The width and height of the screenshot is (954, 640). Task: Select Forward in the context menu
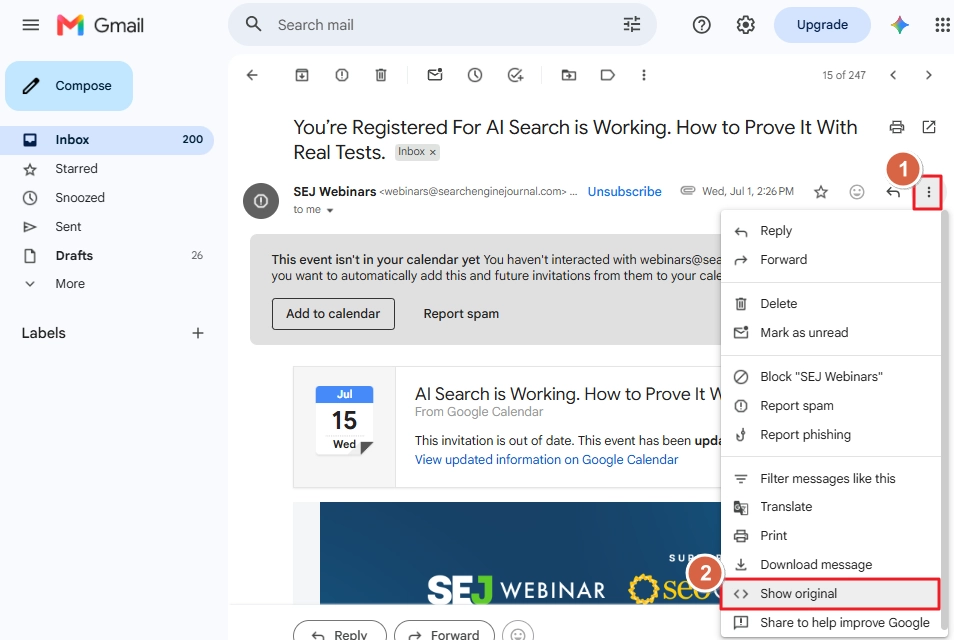point(830,260)
